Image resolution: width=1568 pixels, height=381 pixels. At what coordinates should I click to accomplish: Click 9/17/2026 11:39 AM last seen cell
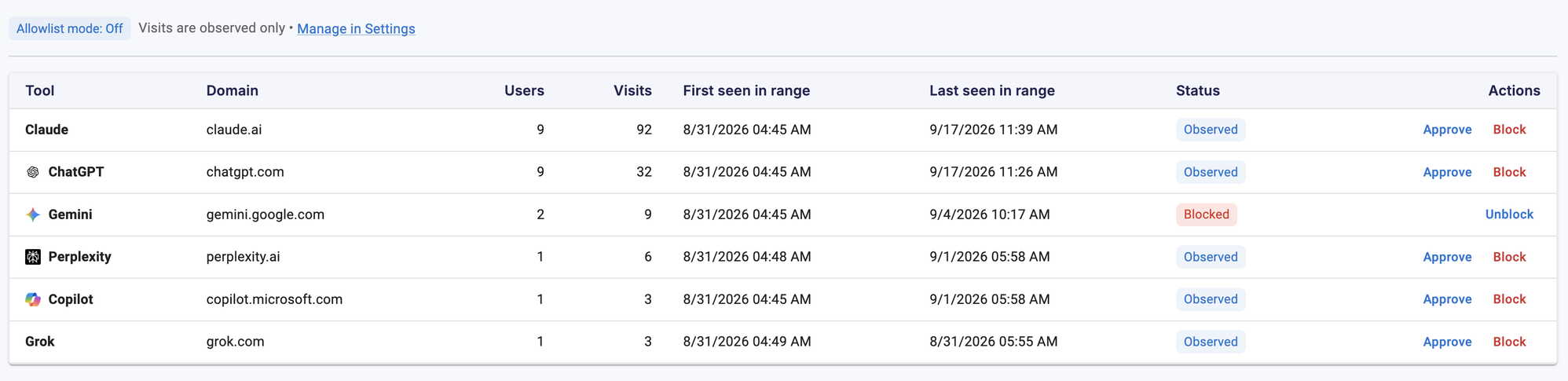(994, 130)
